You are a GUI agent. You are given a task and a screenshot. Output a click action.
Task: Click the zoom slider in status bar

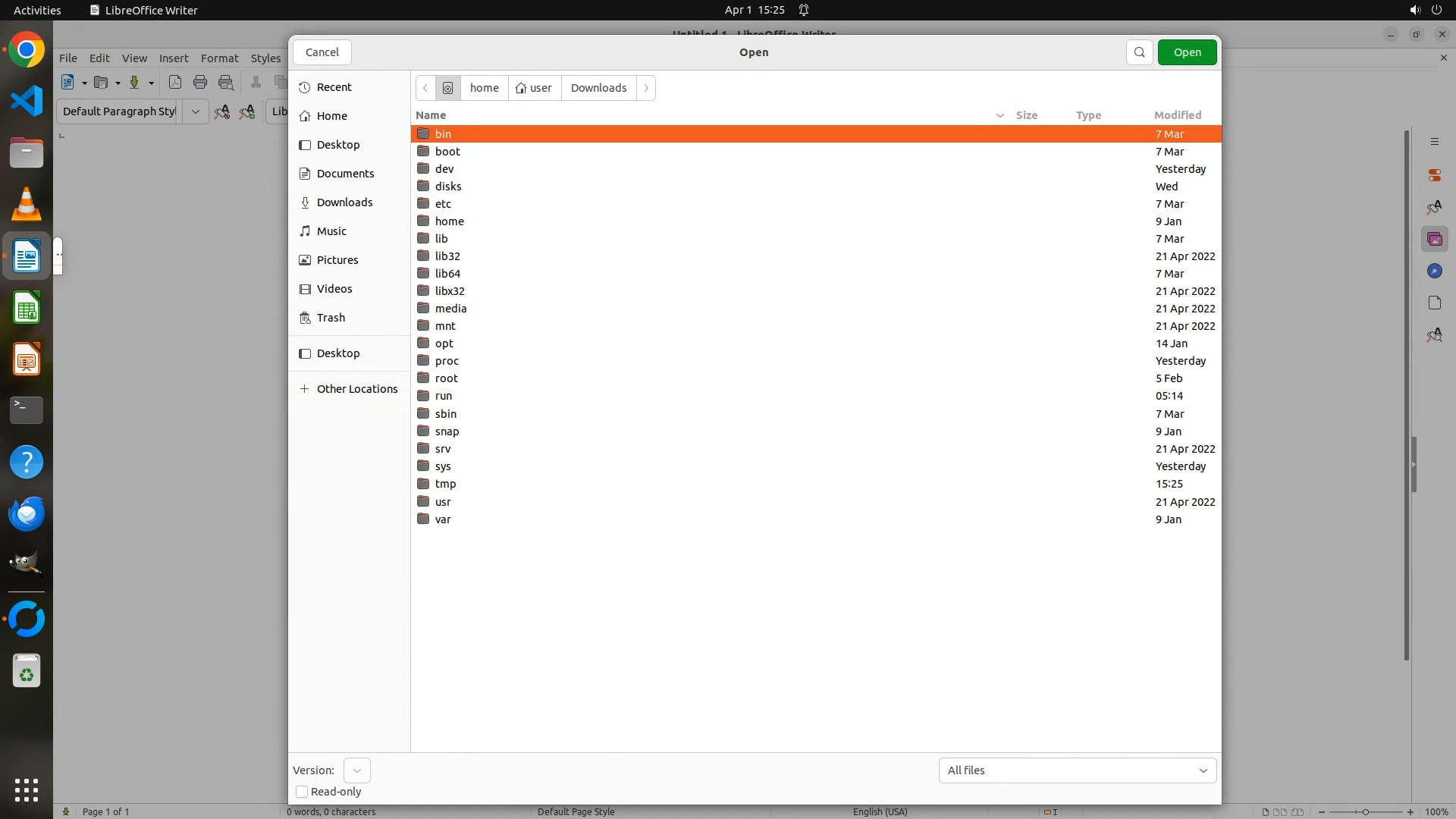pyautogui.click(x=1365, y=812)
